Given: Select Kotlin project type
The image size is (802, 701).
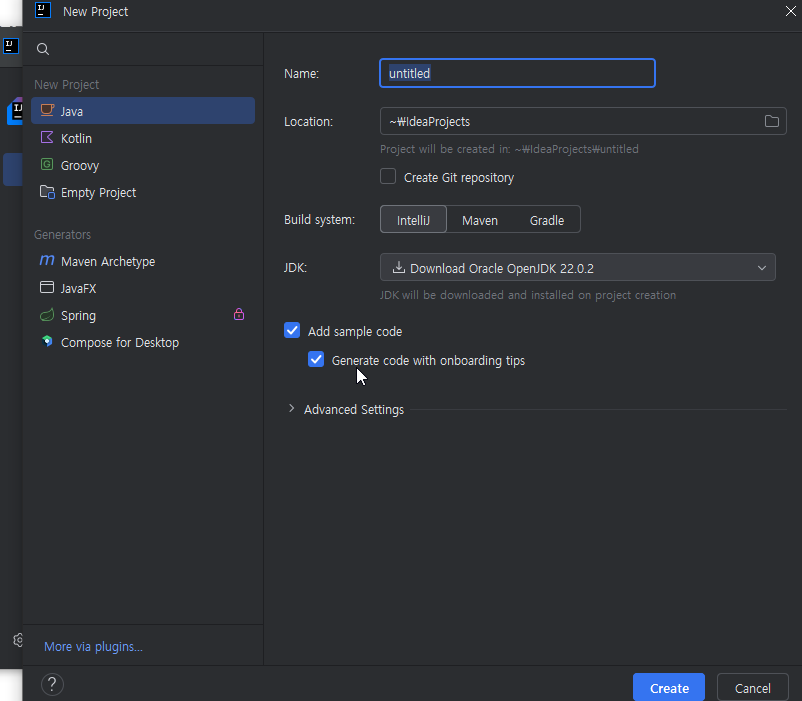Looking at the screenshot, I should [143, 138].
